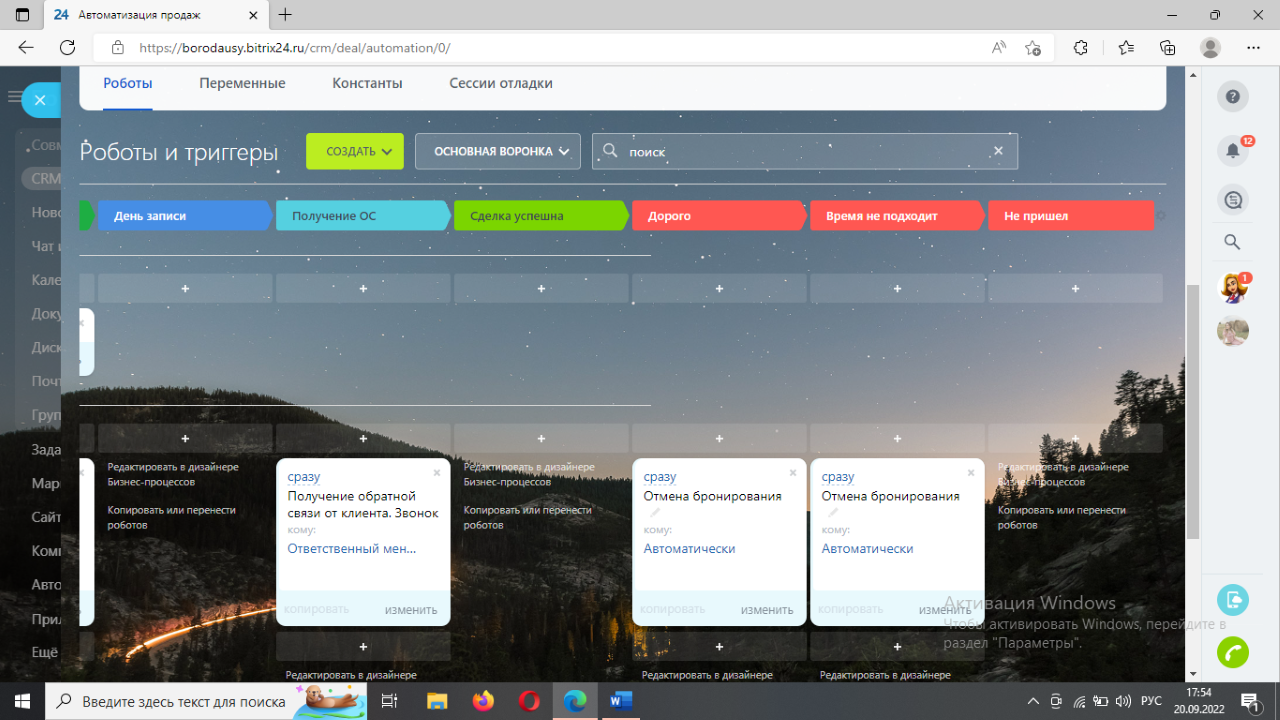Open the СОЗДАТЬ dropdown
This screenshot has height=720, width=1280.
point(355,151)
